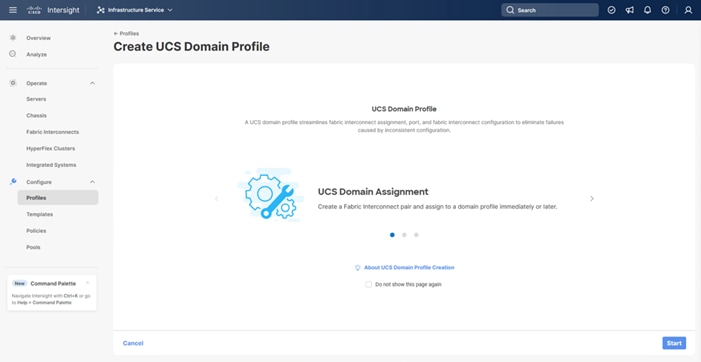
Task: Open Chassis under Operate
Action: point(36,115)
